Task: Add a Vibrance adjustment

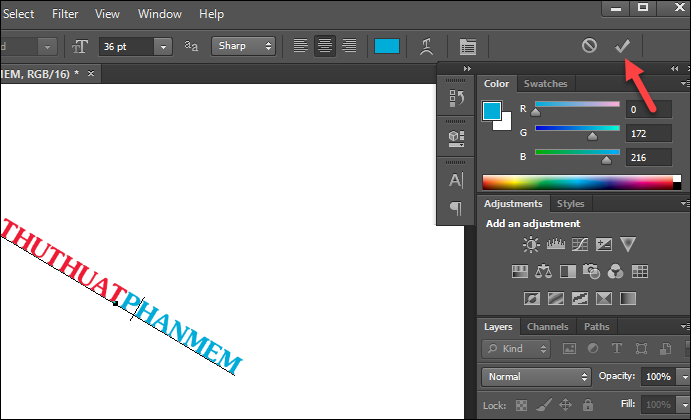Action: 628,244
